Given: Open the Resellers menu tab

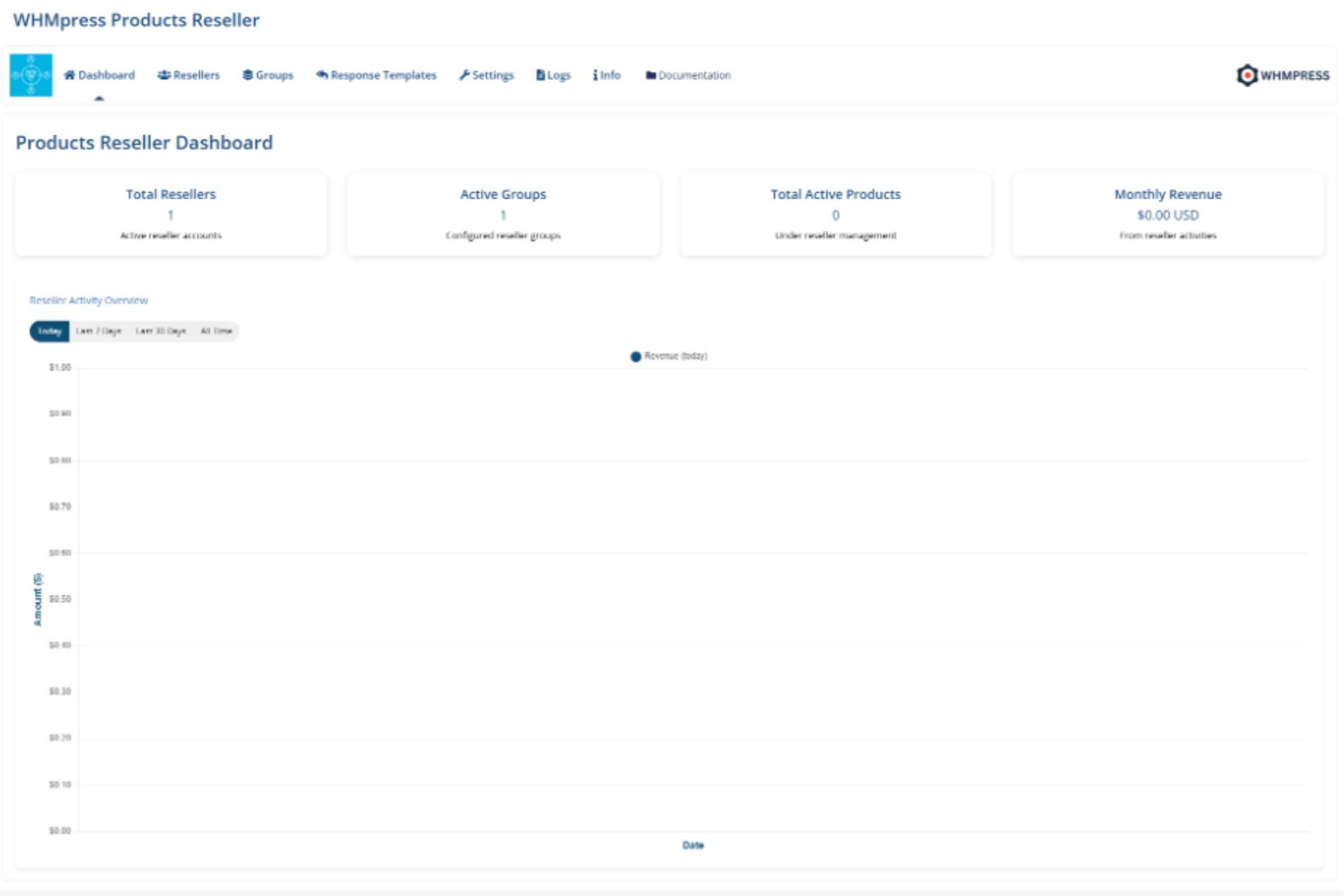Looking at the screenshot, I should [196, 75].
